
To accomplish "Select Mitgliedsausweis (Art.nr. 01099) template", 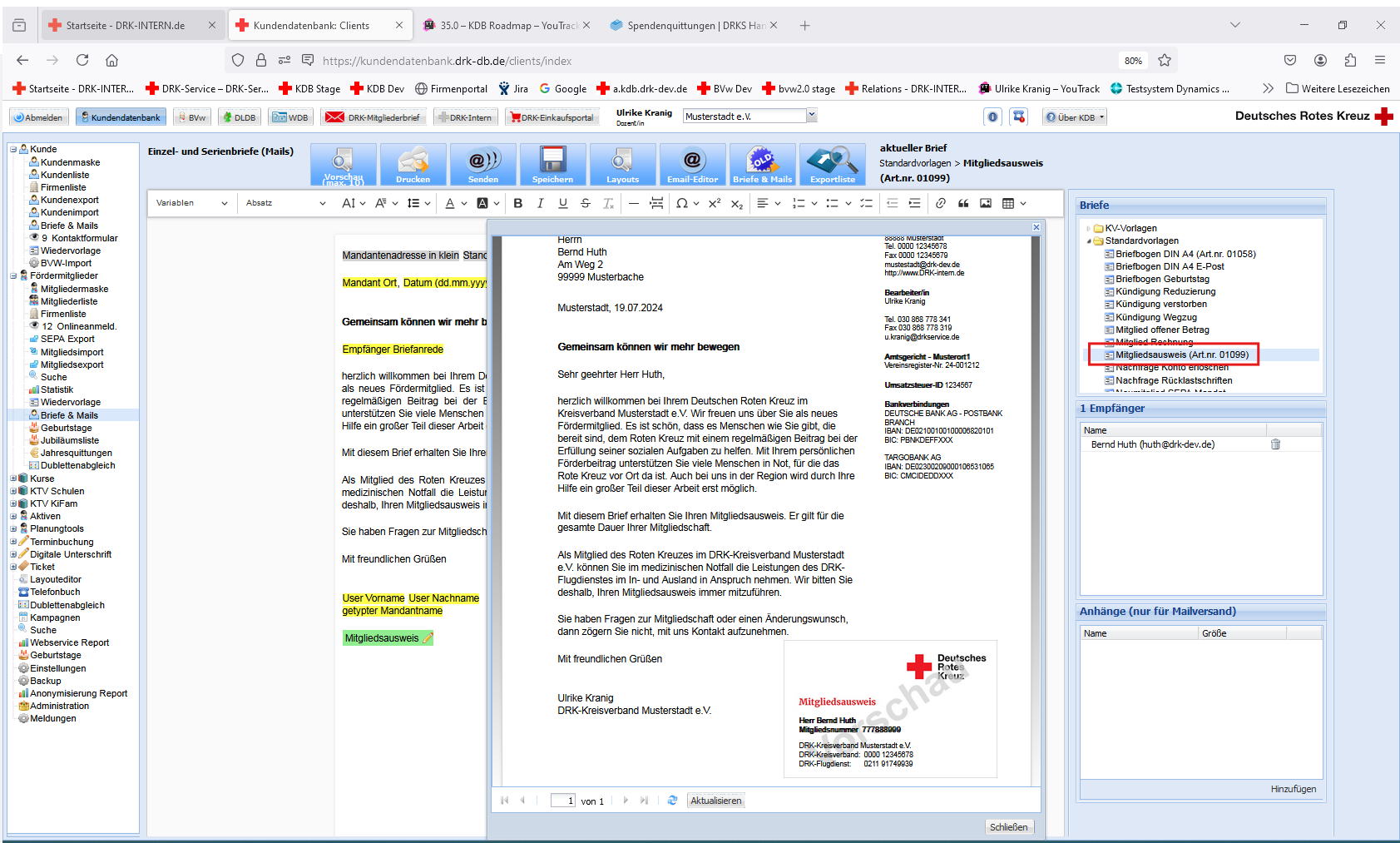I will point(1181,355).
